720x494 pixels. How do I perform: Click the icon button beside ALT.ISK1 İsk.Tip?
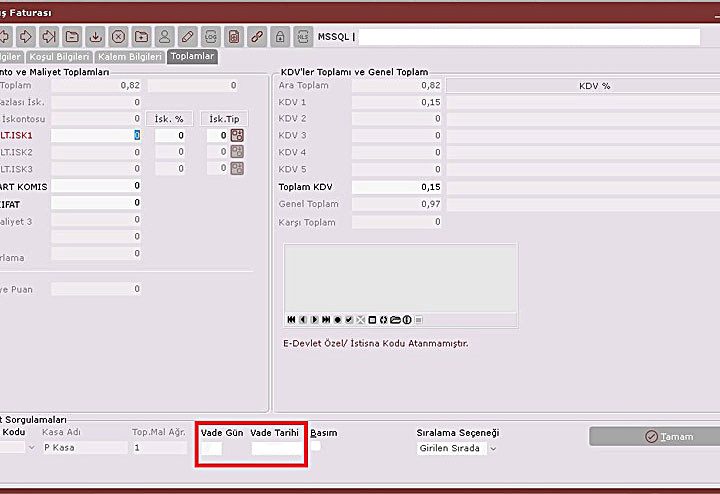coord(237,135)
